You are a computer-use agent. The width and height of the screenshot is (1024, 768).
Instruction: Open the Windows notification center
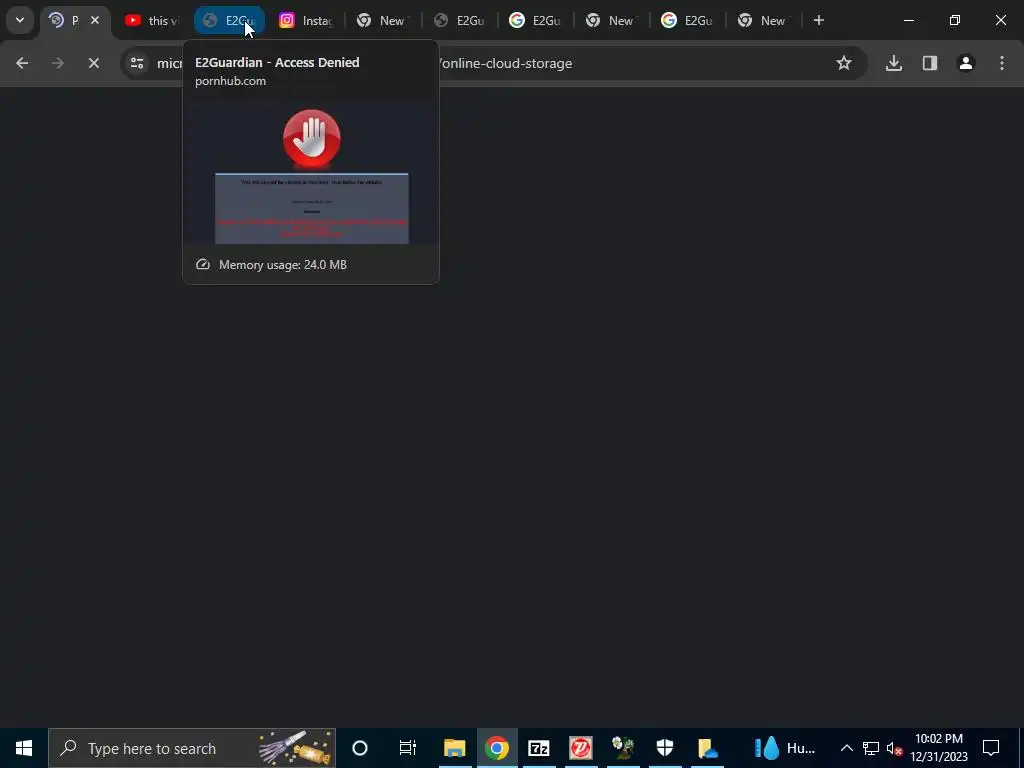(x=991, y=748)
